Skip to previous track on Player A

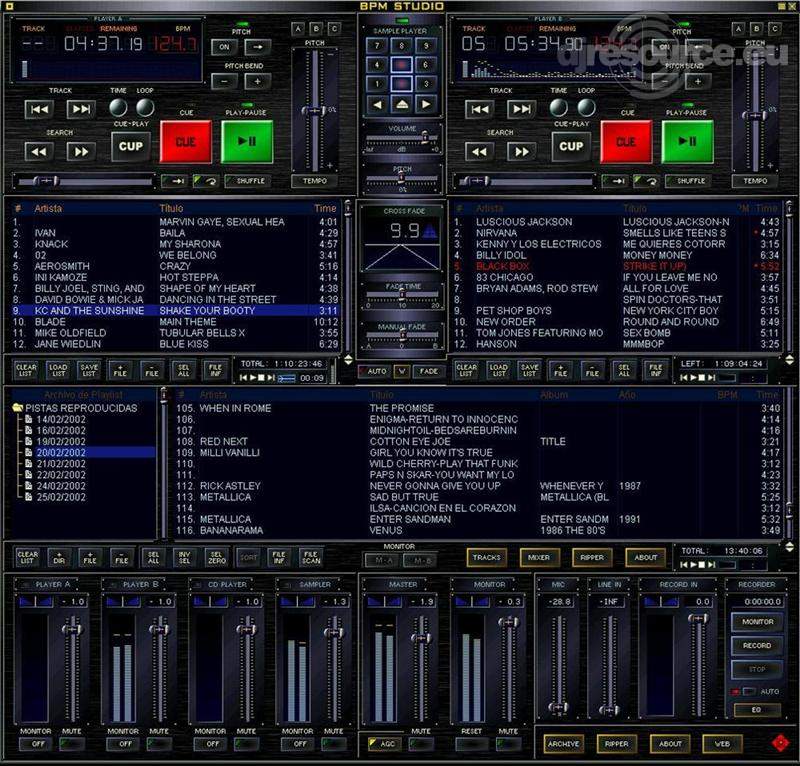tap(39, 109)
